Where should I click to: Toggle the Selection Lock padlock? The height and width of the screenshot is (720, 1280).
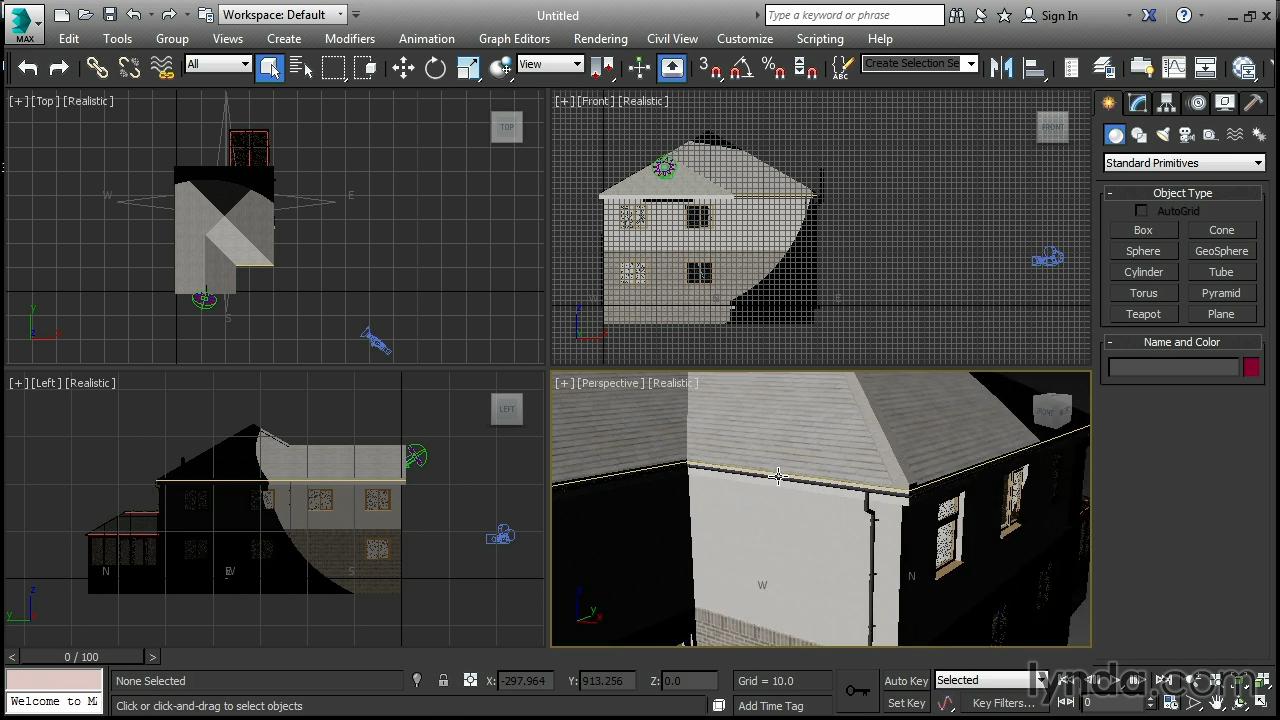click(x=443, y=681)
